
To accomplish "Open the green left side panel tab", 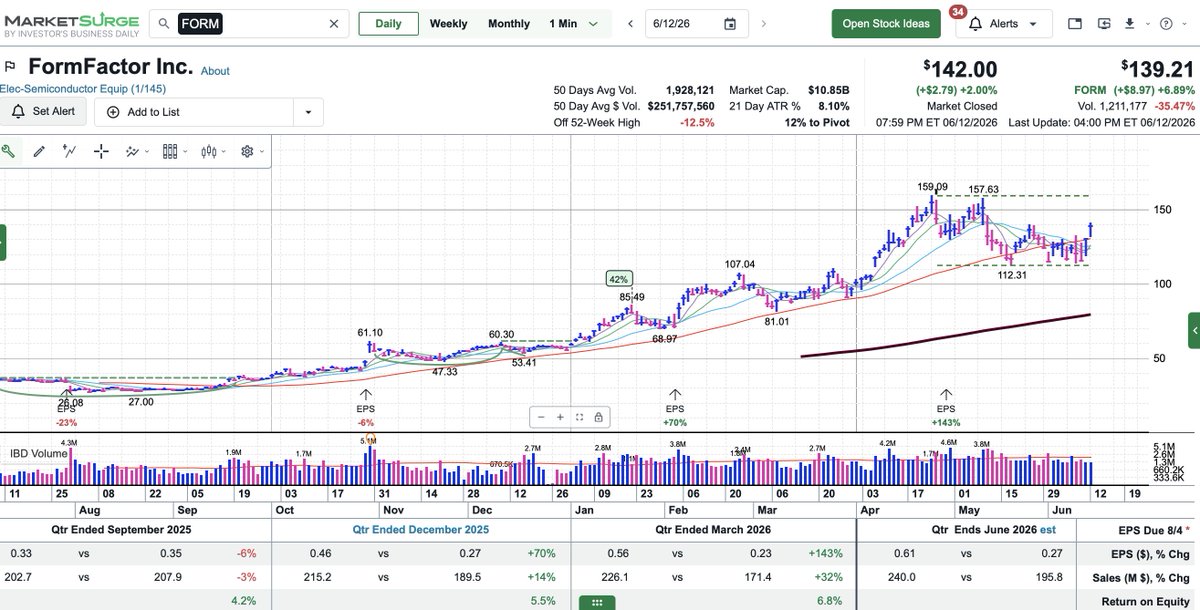I will [3, 242].
